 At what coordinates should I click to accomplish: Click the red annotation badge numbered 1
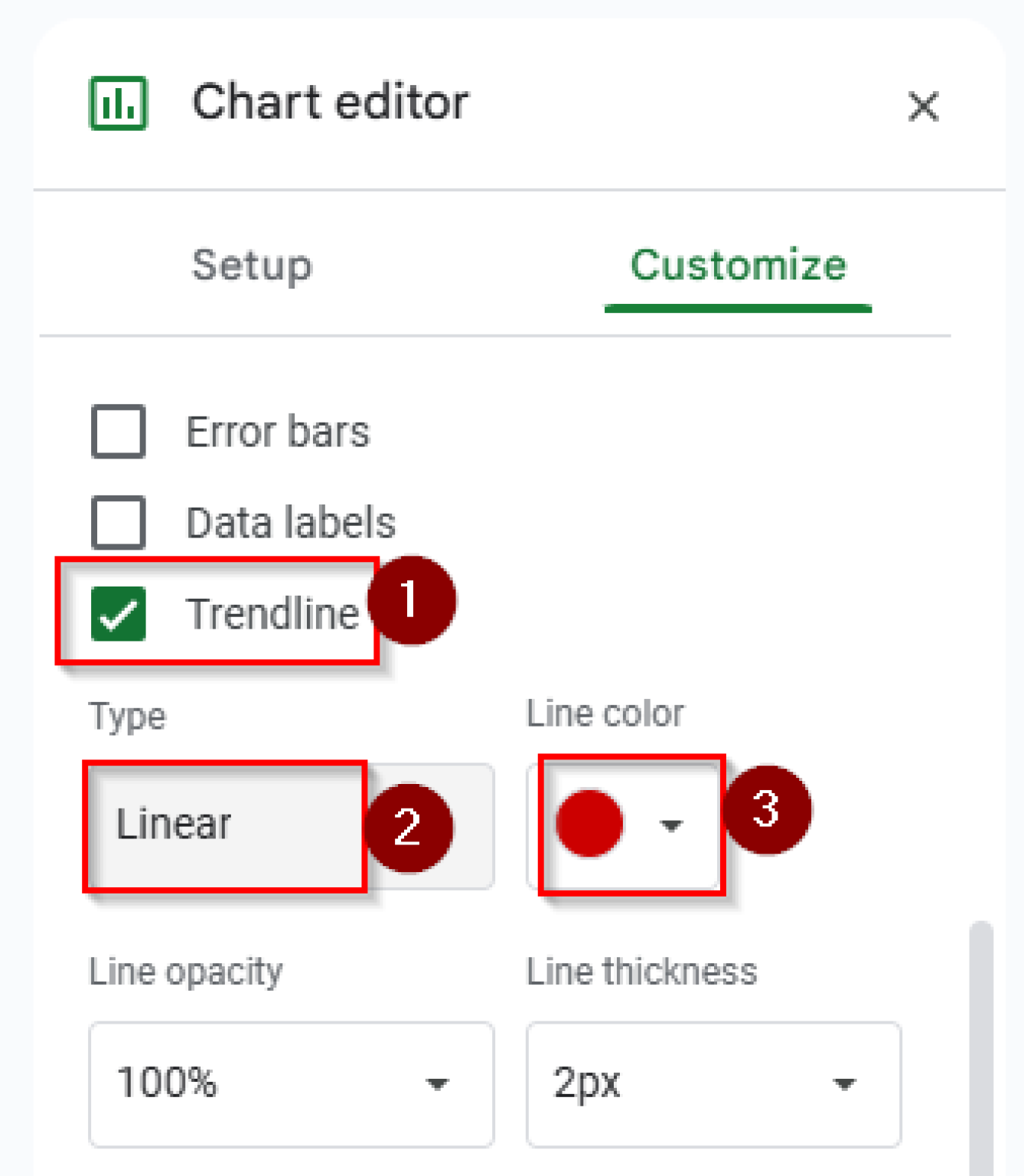[412, 599]
